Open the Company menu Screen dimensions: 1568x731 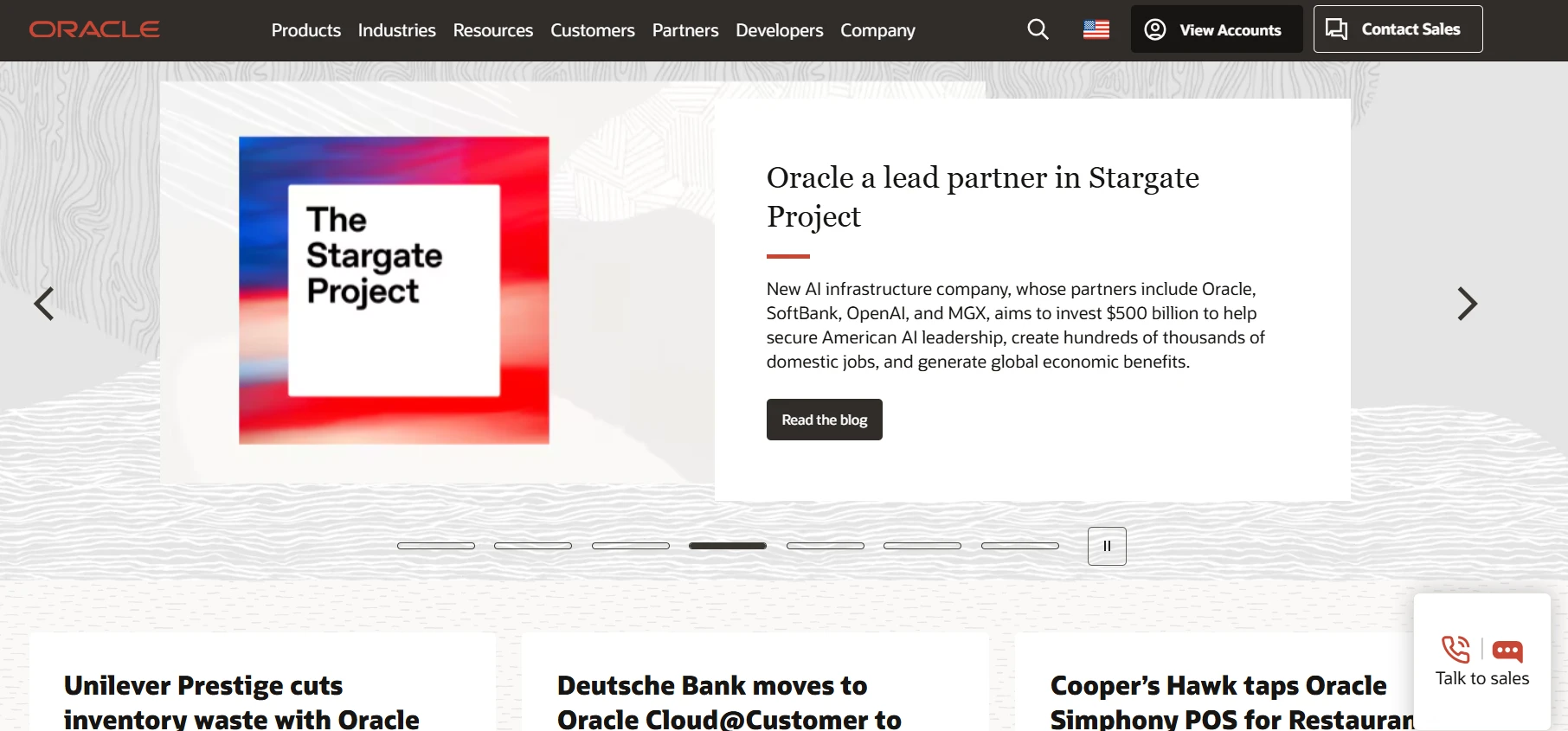point(877,30)
